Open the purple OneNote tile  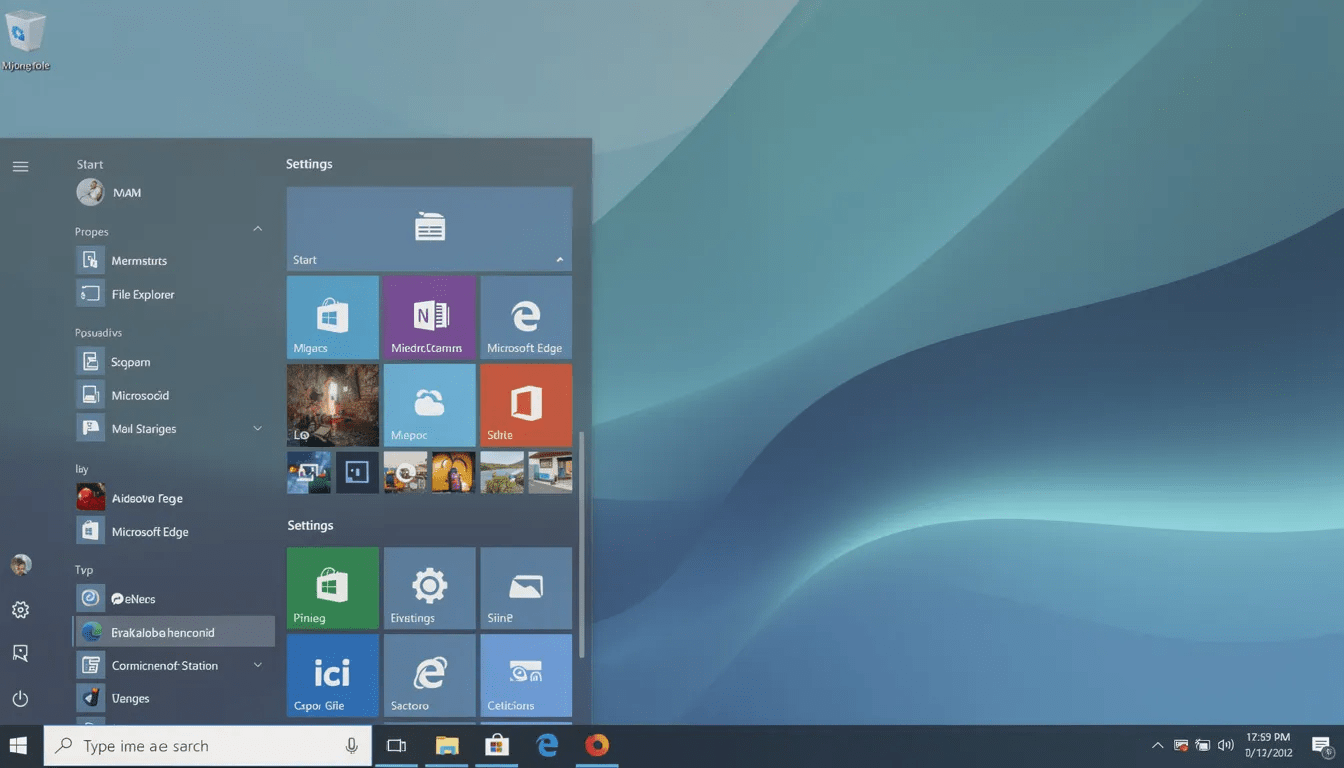pos(429,318)
